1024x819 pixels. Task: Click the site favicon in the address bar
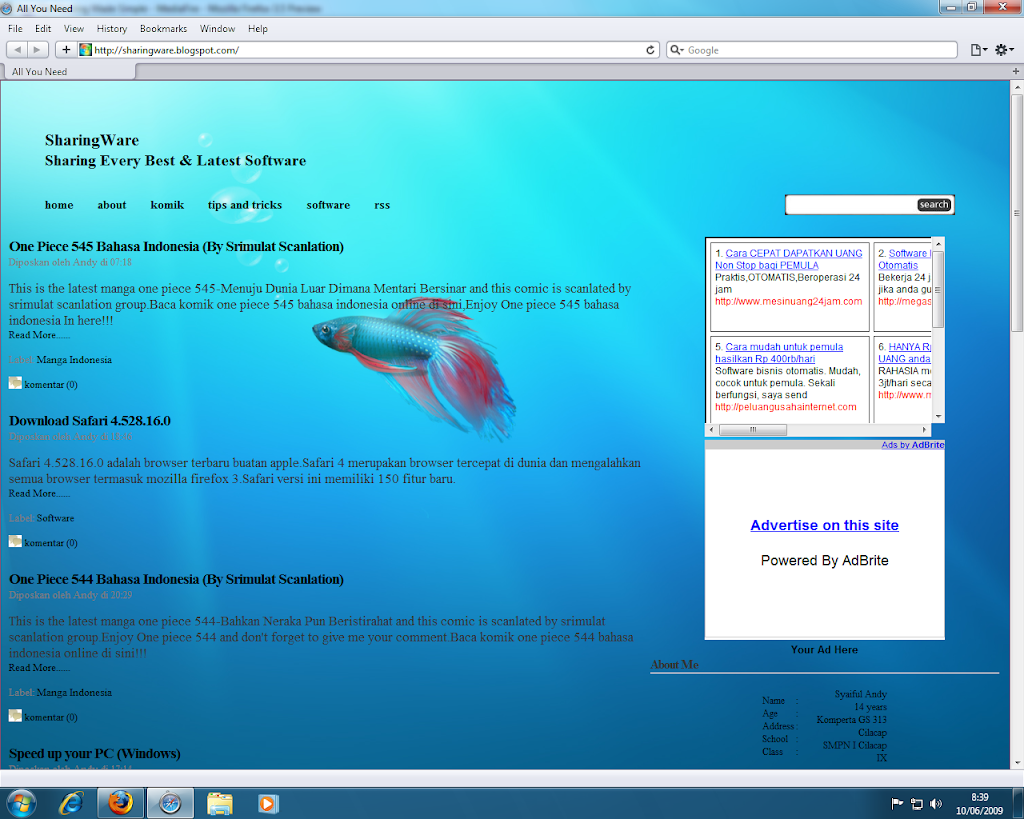point(86,50)
